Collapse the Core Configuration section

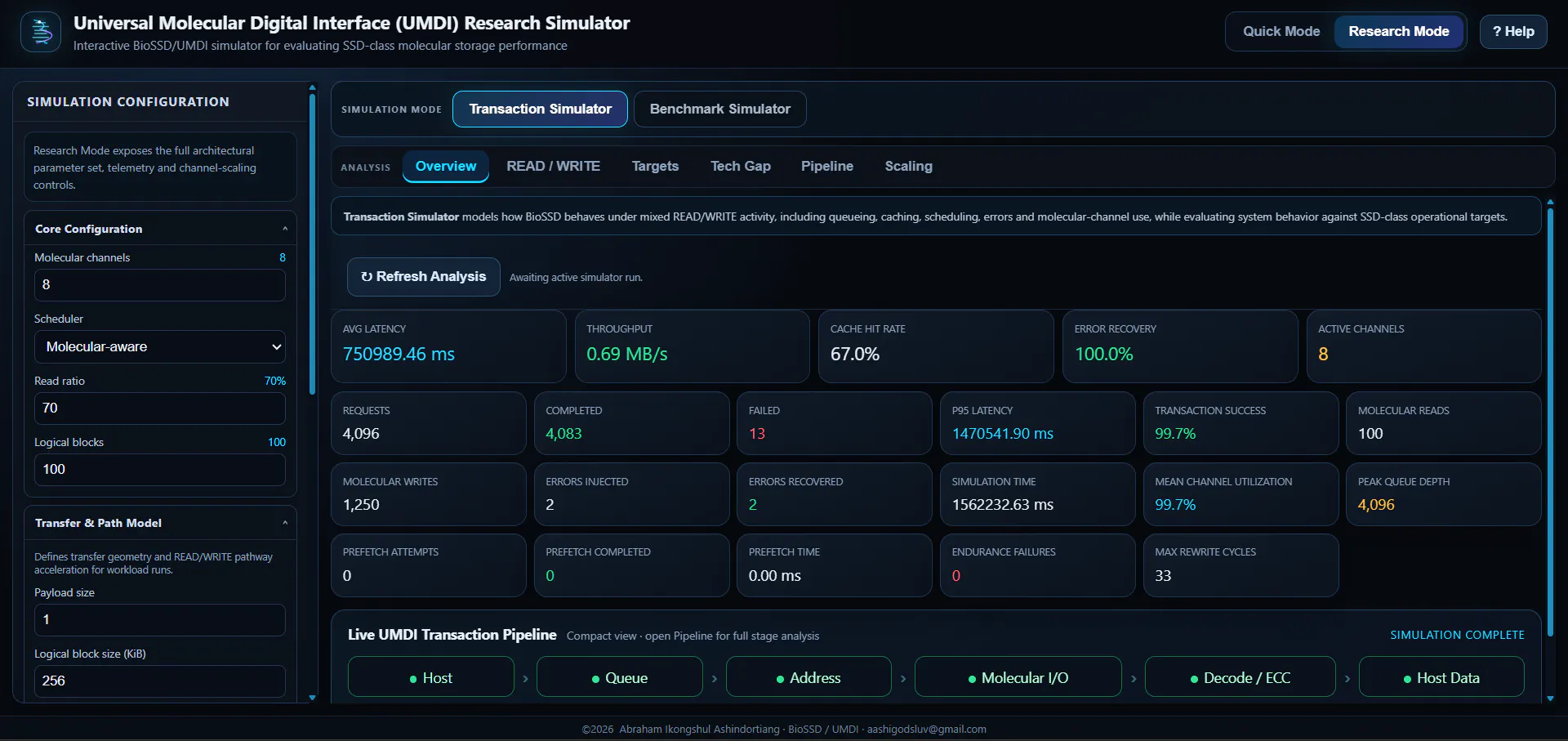[160, 229]
